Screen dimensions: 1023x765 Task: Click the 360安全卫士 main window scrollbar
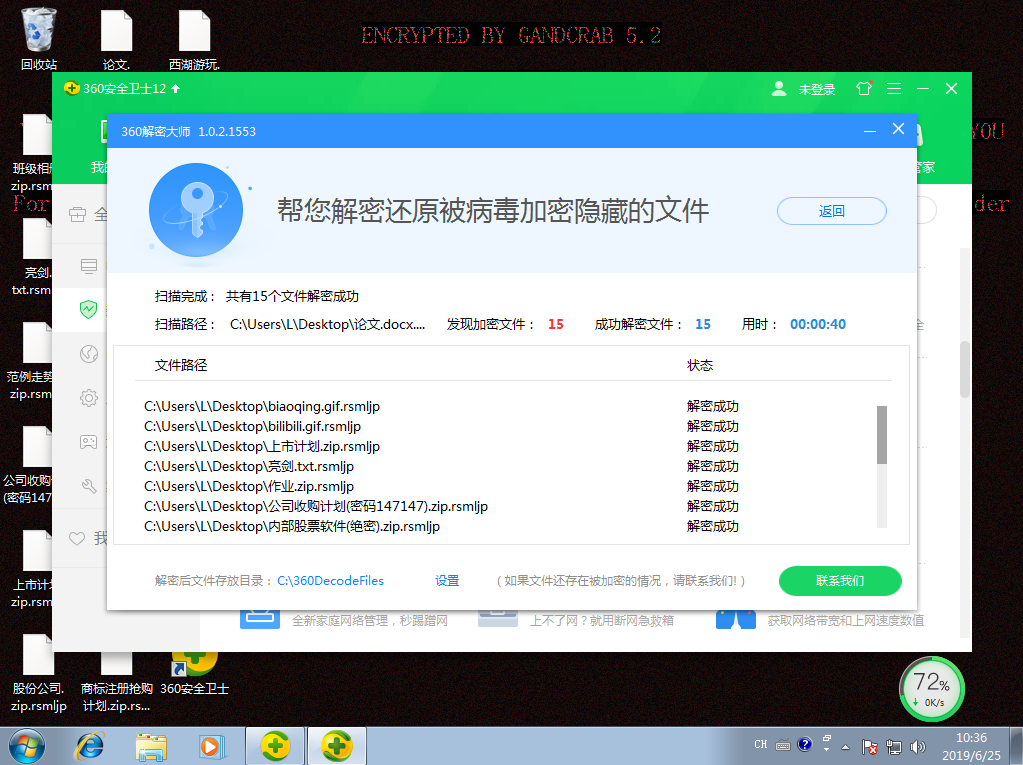point(964,369)
